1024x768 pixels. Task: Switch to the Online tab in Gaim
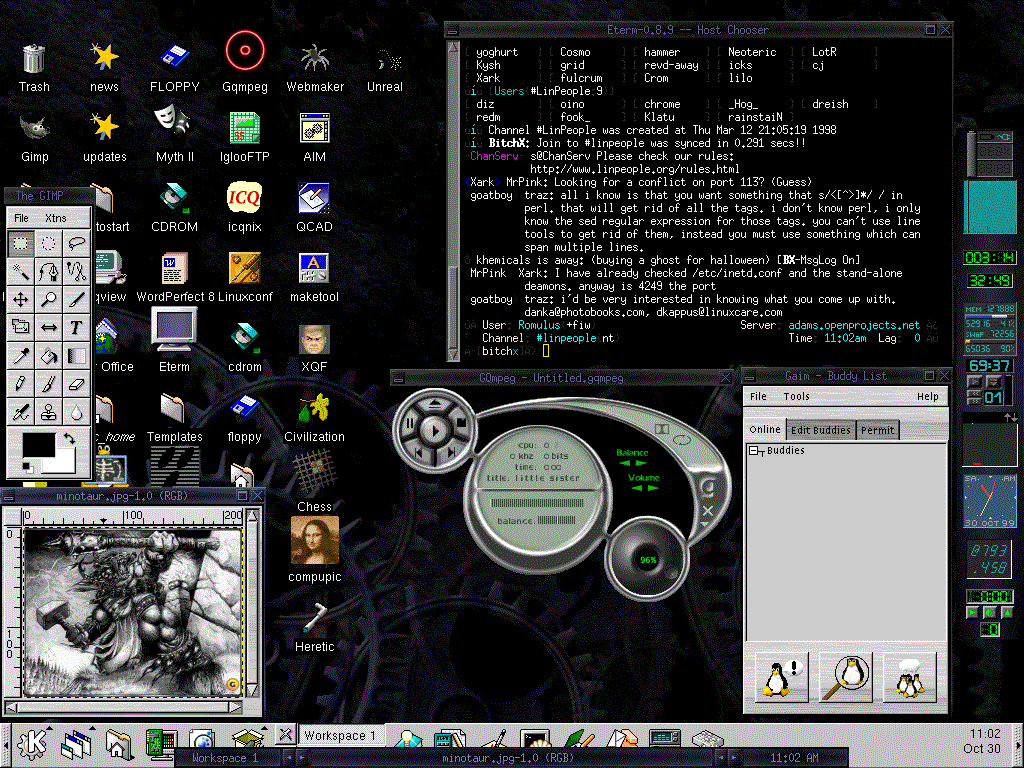(x=765, y=429)
